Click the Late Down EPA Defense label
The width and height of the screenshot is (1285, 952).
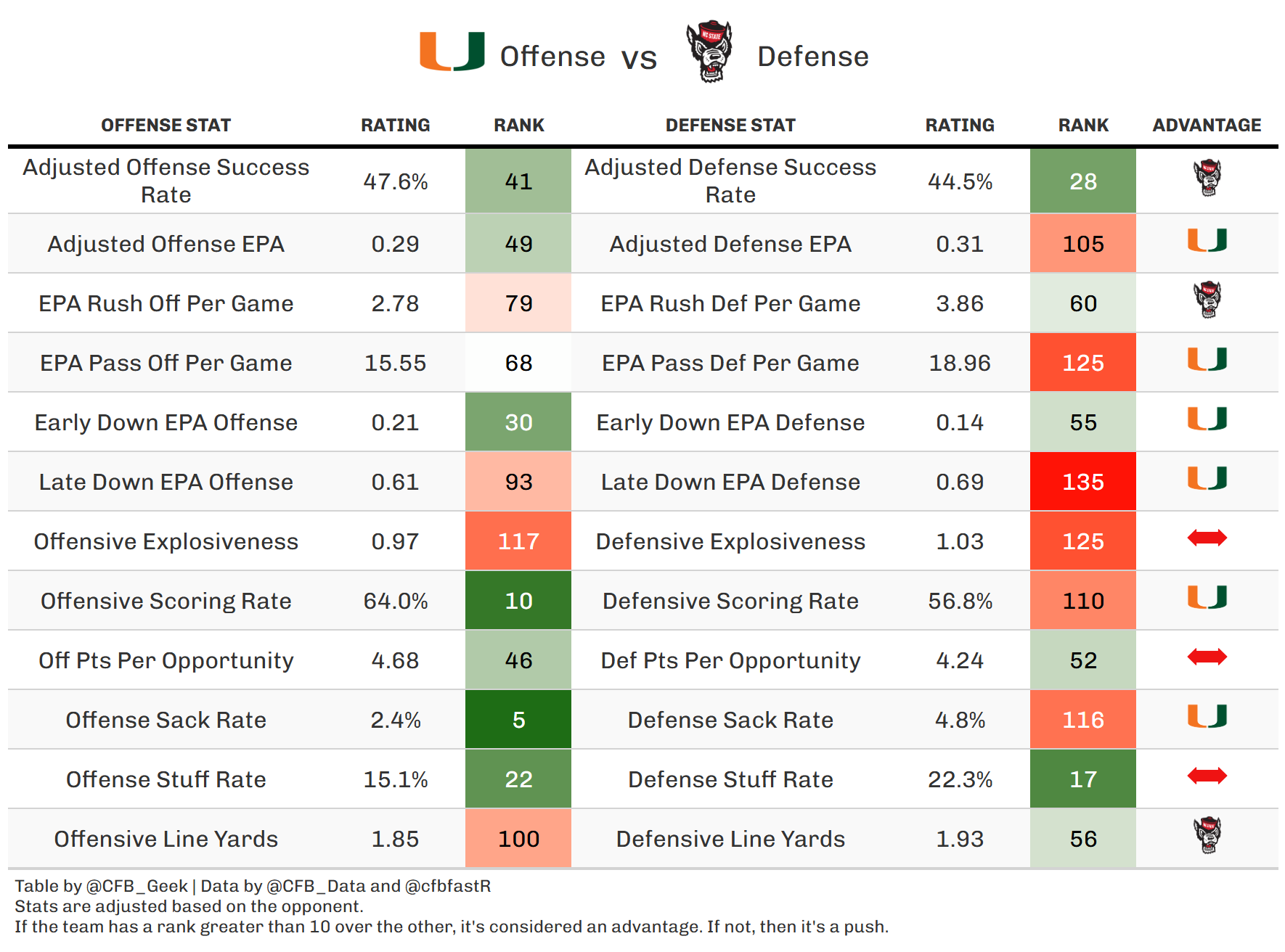tap(730, 482)
